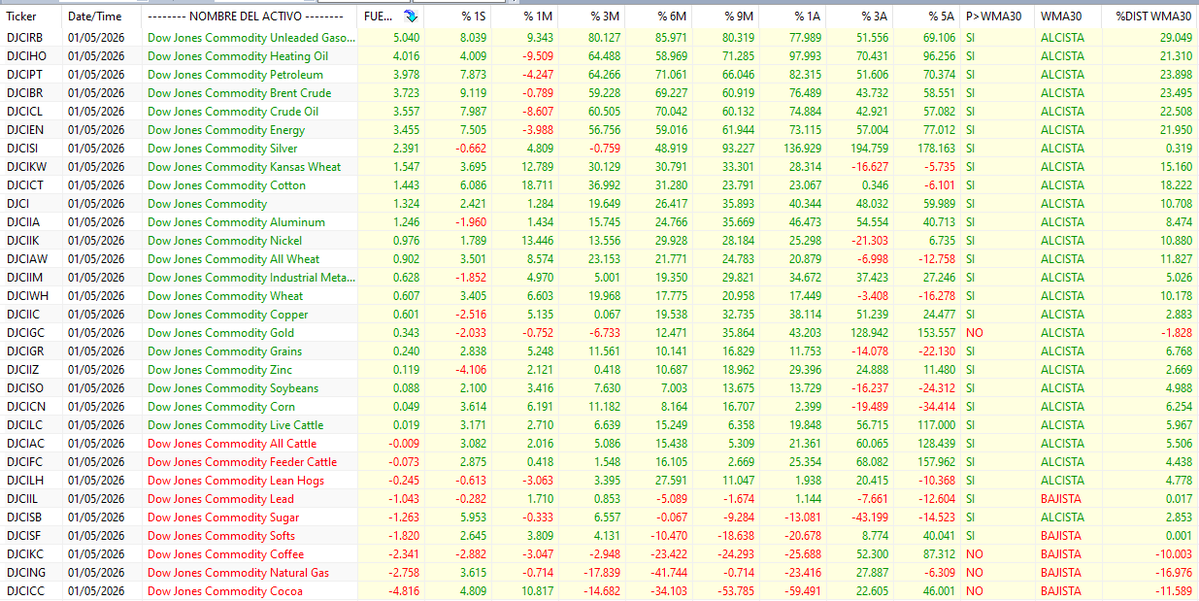
Task: Select Dow Jones Commodity Energy name
Action: tap(226, 129)
